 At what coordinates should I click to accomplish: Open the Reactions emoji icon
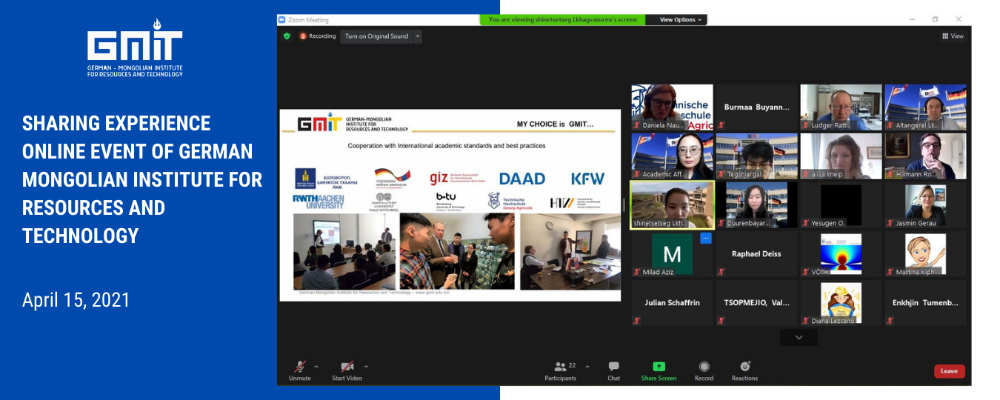[745, 366]
